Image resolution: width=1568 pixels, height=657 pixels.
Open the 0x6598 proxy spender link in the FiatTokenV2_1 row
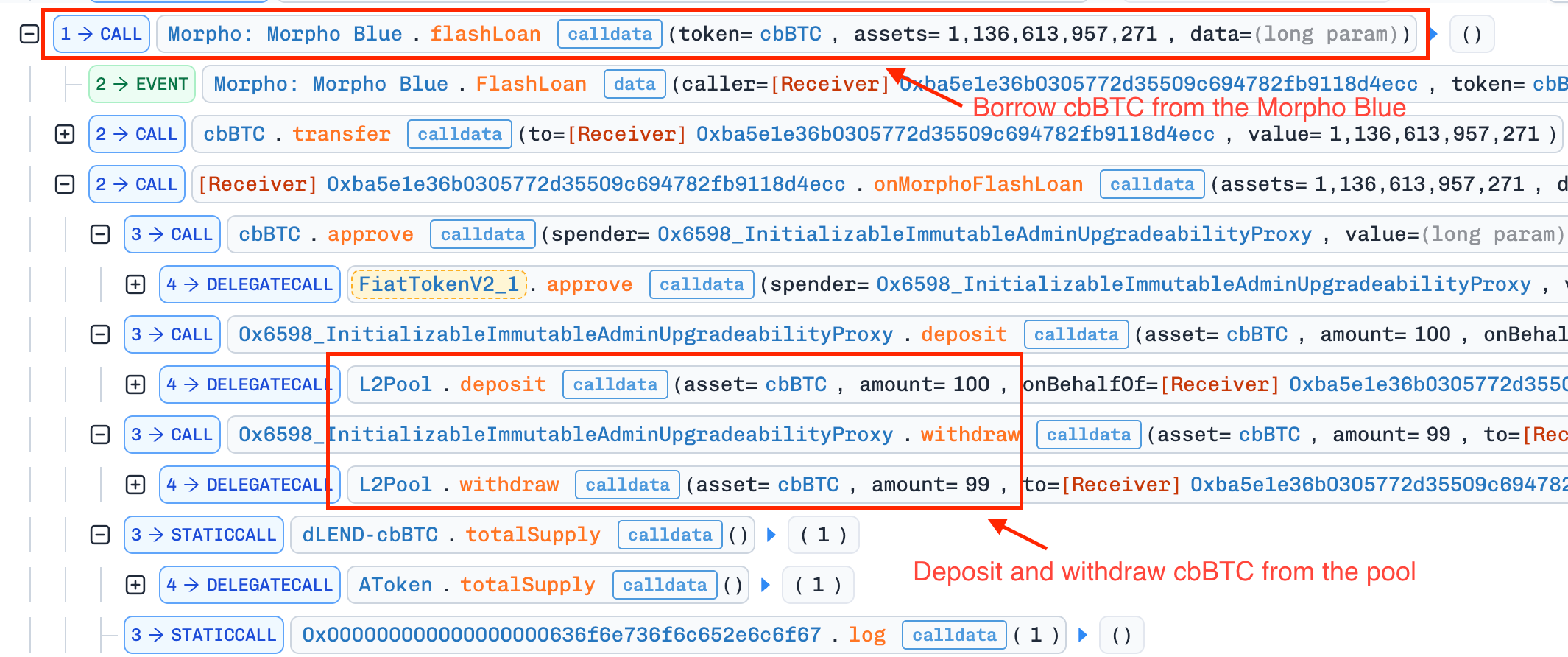(x=1203, y=284)
